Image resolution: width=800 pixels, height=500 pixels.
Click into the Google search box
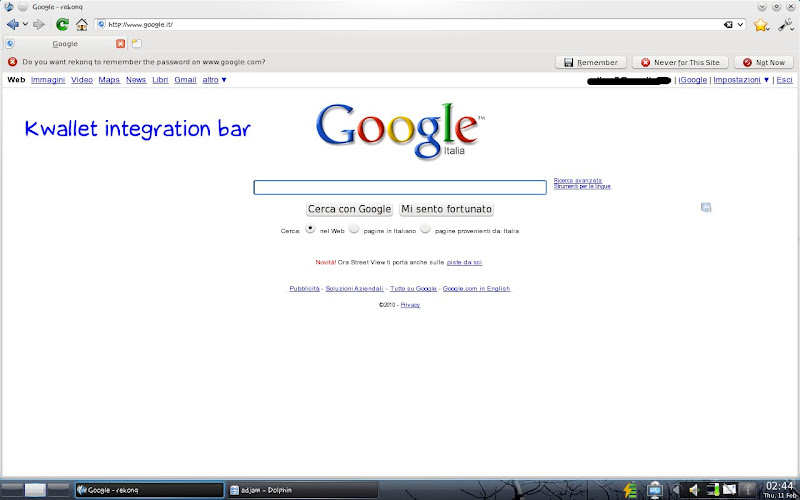tap(400, 187)
